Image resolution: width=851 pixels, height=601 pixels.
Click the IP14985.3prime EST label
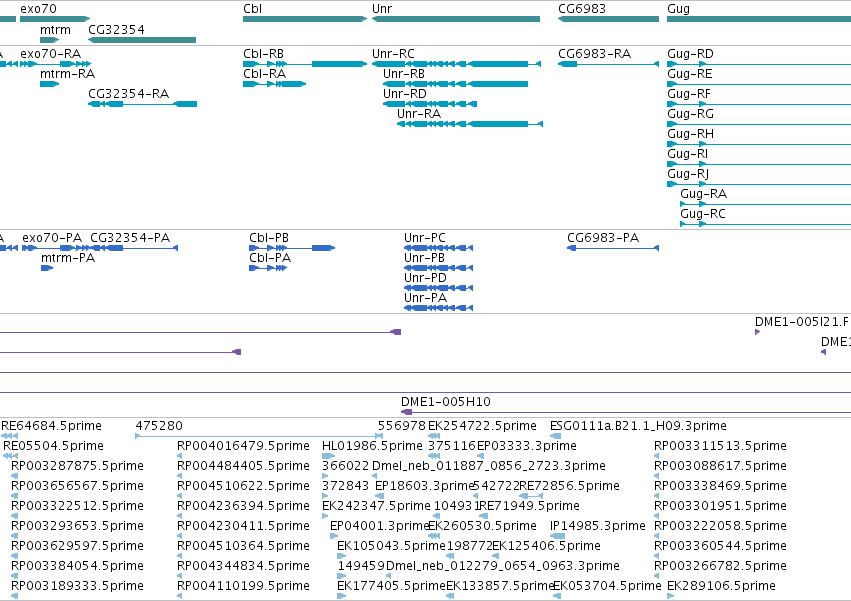598,526
